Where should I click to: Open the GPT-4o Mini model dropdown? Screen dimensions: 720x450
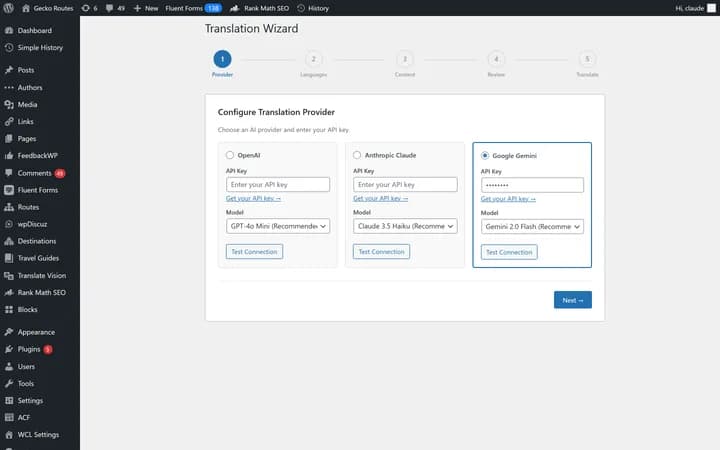click(278, 226)
